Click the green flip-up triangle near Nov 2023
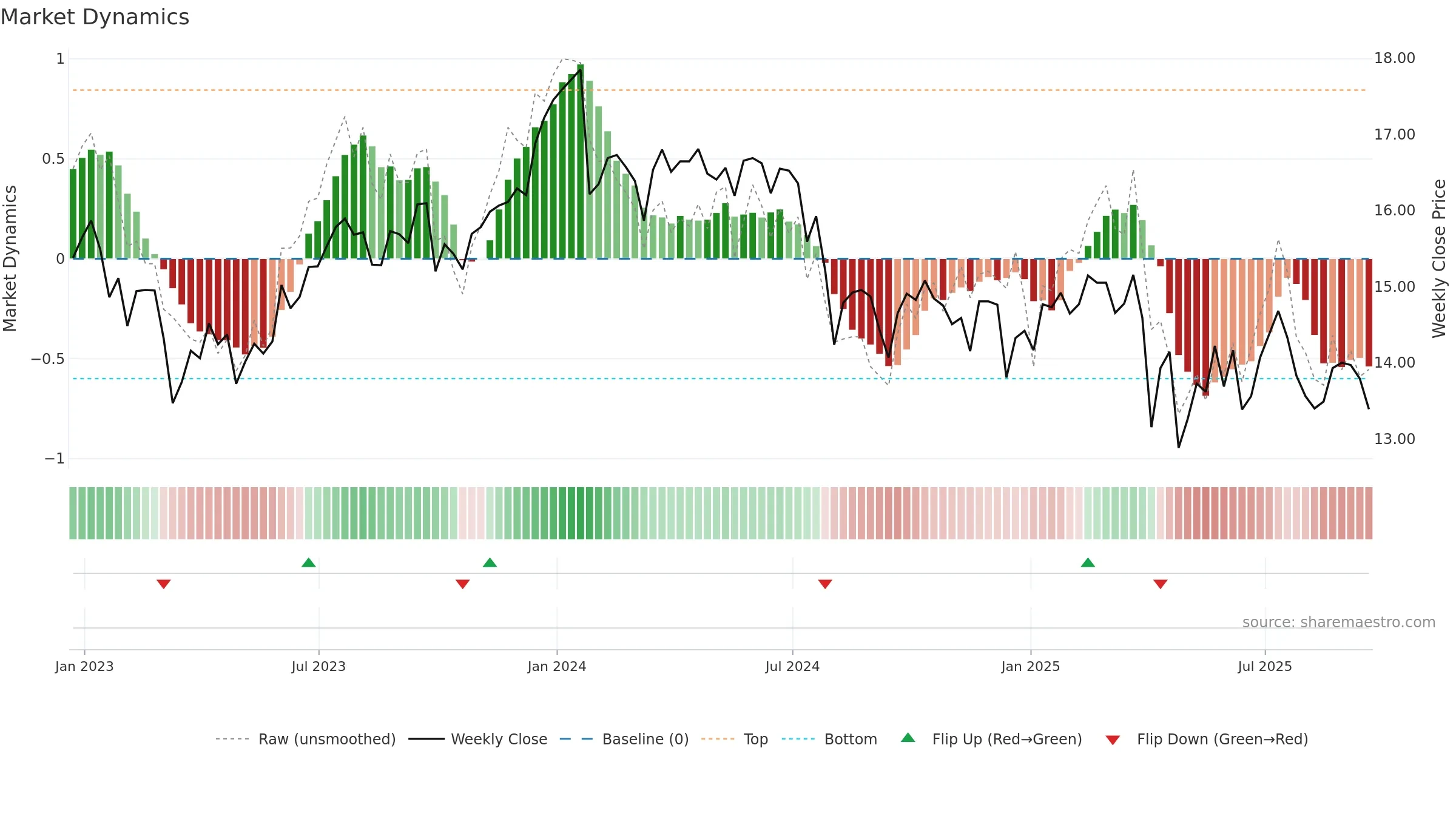 (490, 562)
